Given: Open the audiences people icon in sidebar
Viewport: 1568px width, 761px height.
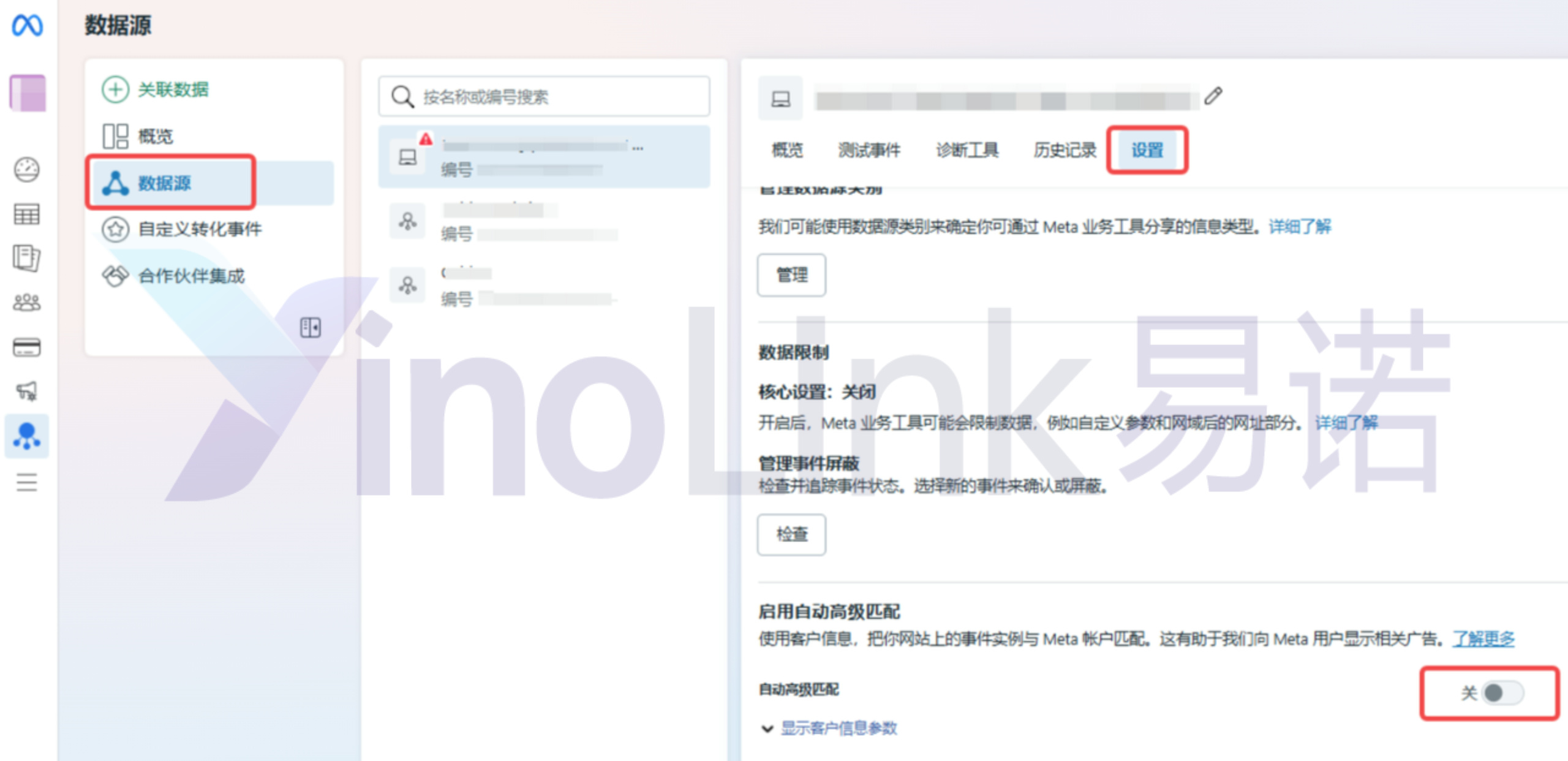Looking at the screenshot, I should tap(27, 303).
